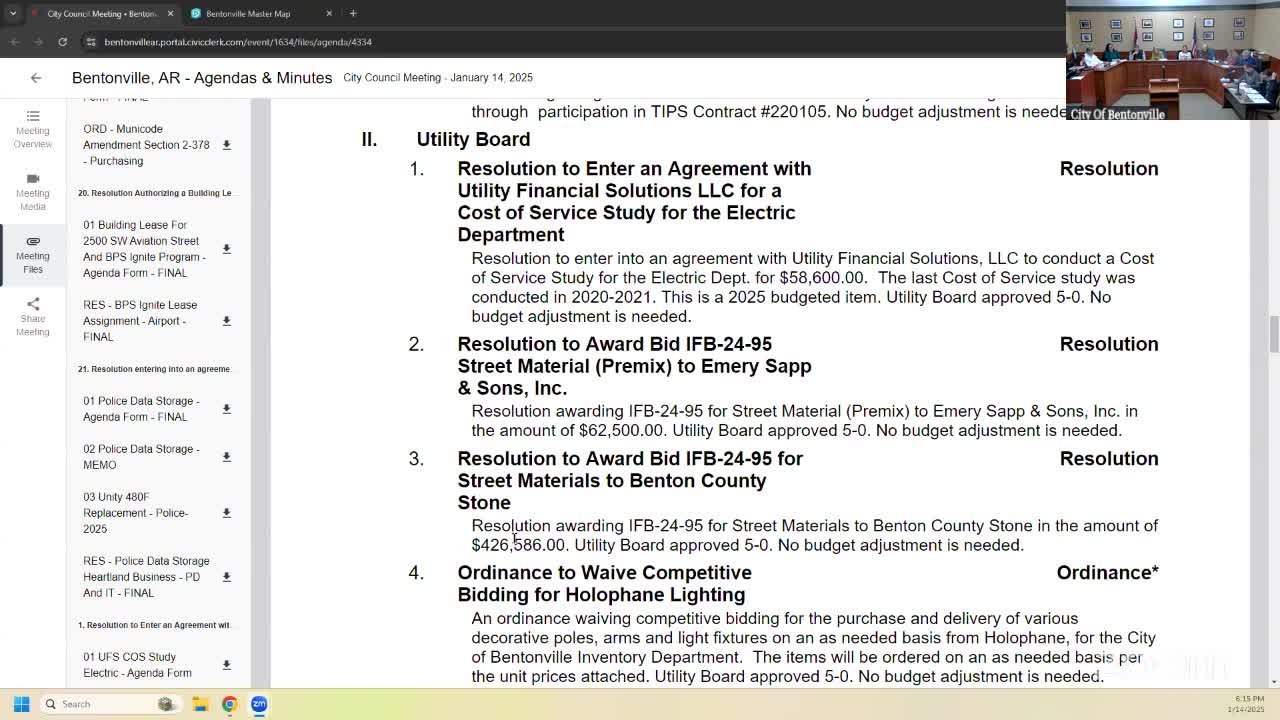Open the Meeting Overview sidebar section
The image size is (1280, 720).
32,128
